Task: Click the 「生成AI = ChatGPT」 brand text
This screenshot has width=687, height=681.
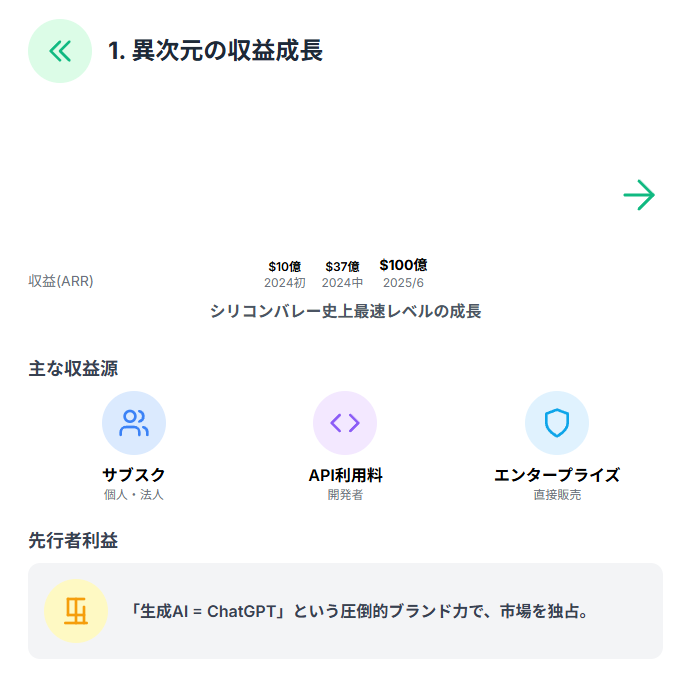Action: pyautogui.click(x=208, y=611)
